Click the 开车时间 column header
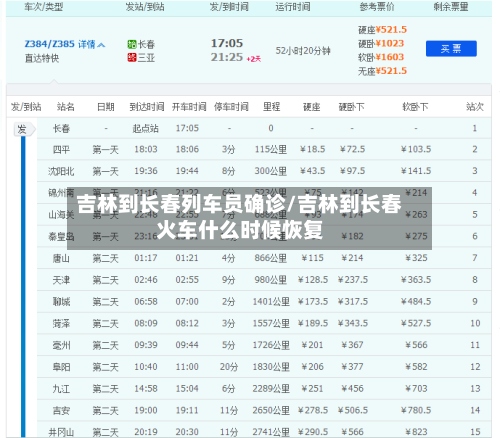The height and width of the screenshot is (438, 500). coord(189,107)
